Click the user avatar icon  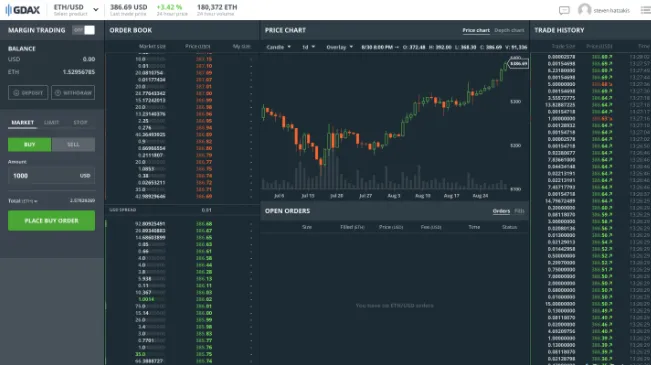(584, 10)
